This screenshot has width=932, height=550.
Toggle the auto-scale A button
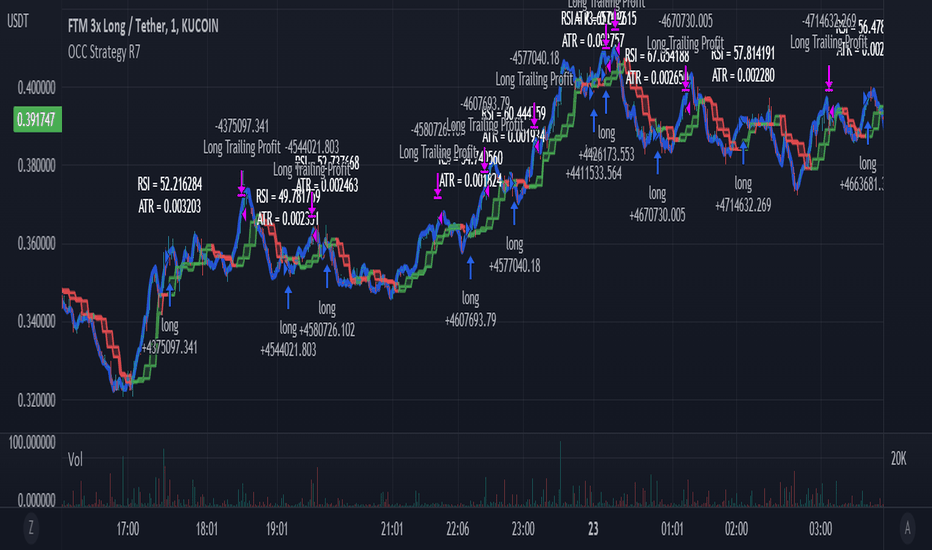pyautogui.click(x=907, y=528)
